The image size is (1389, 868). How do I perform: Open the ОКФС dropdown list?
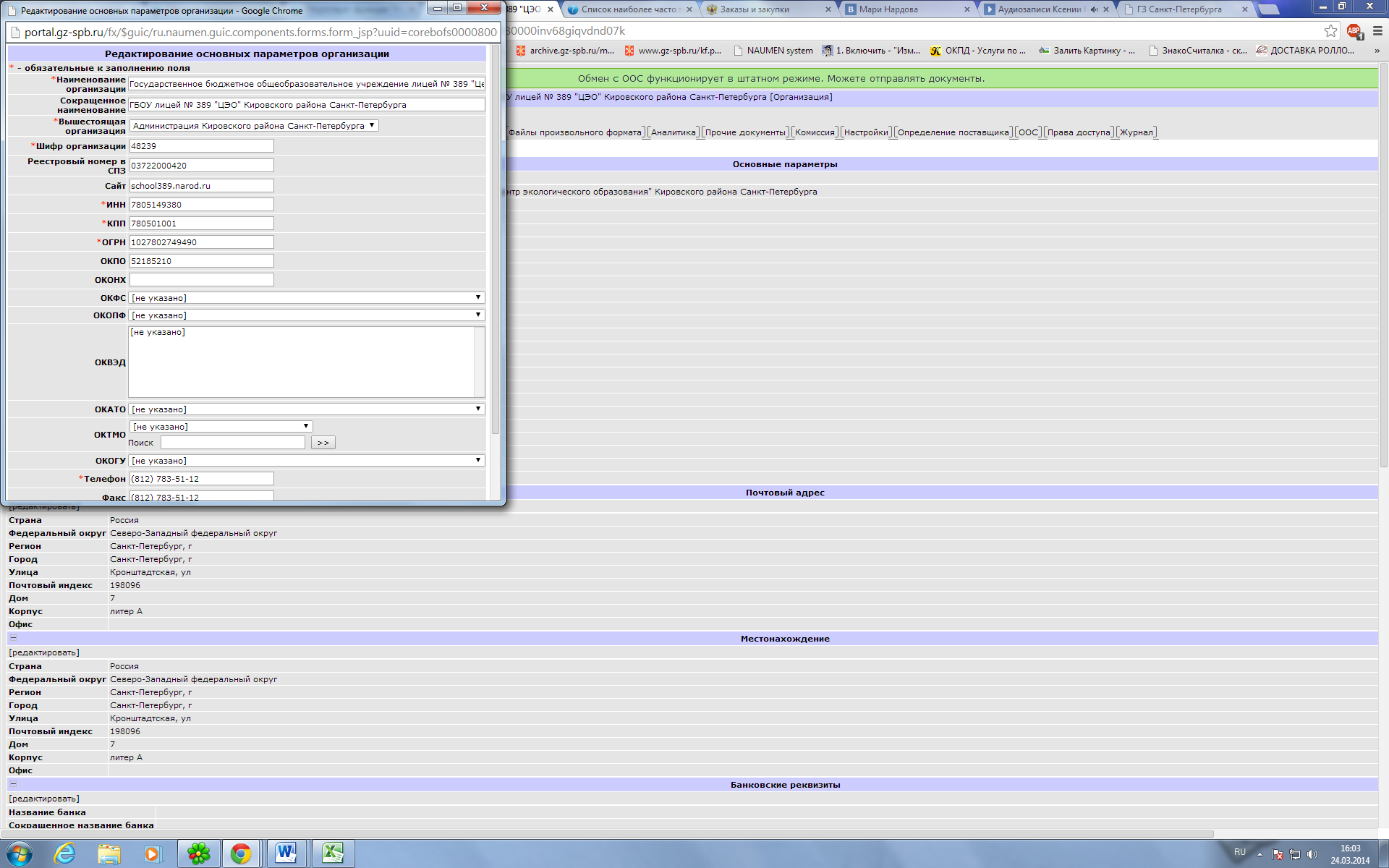coord(307,297)
